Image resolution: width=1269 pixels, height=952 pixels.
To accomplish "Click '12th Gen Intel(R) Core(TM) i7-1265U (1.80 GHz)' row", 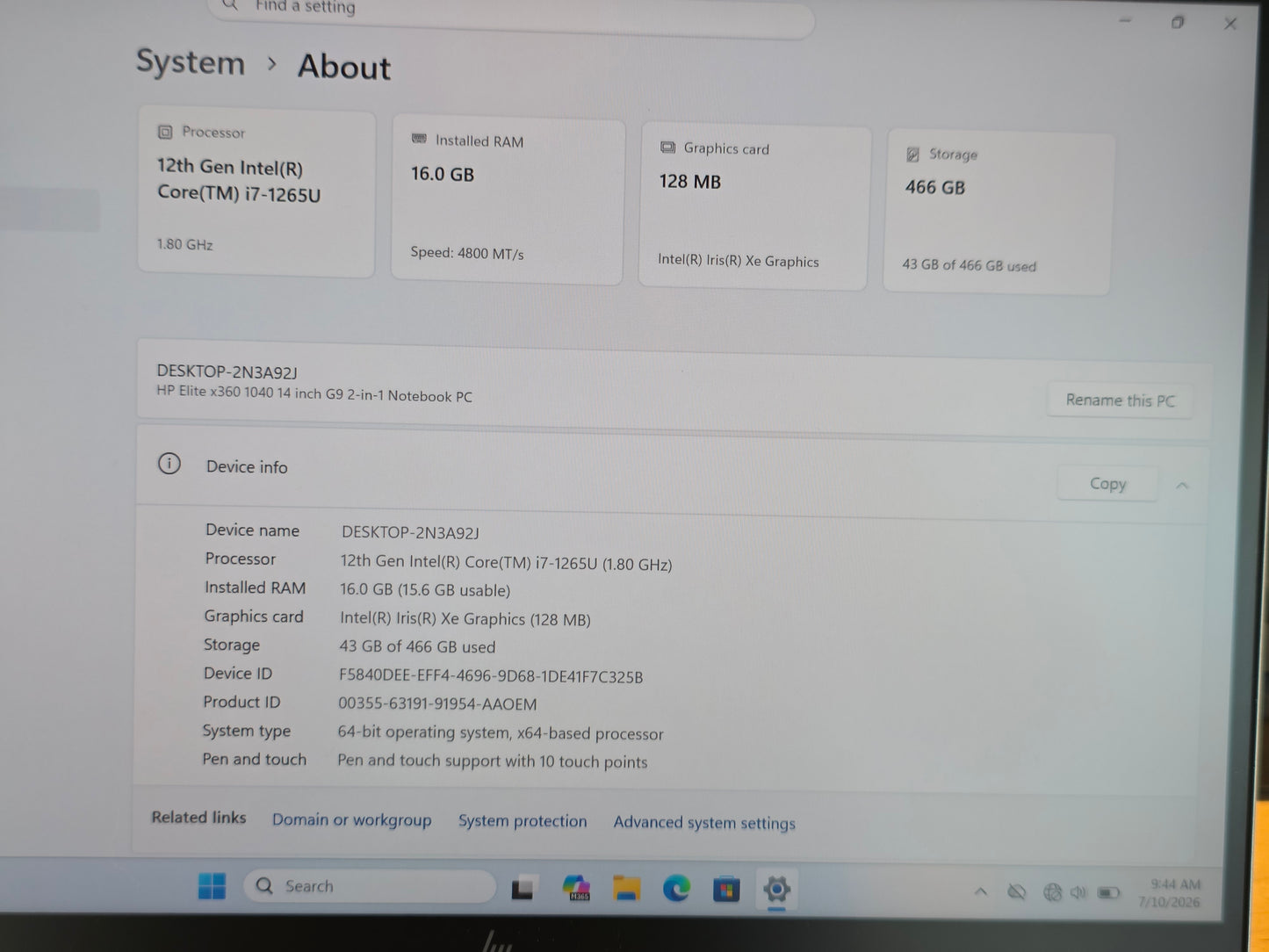I will (x=506, y=563).
